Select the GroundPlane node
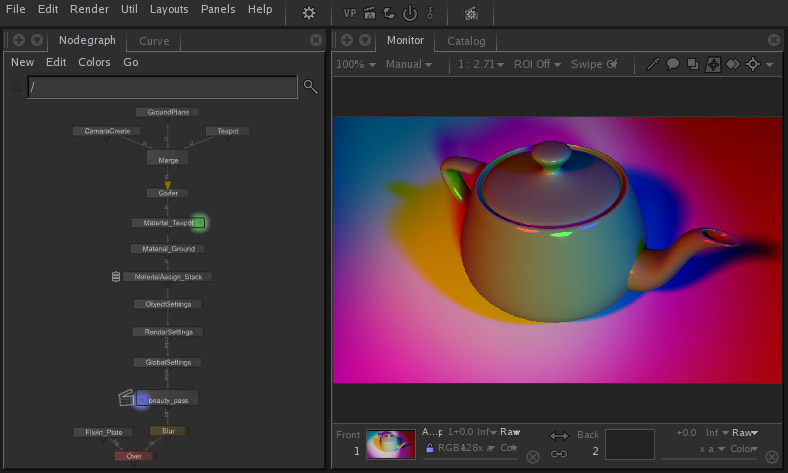This screenshot has height=473, width=788. tap(168, 112)
